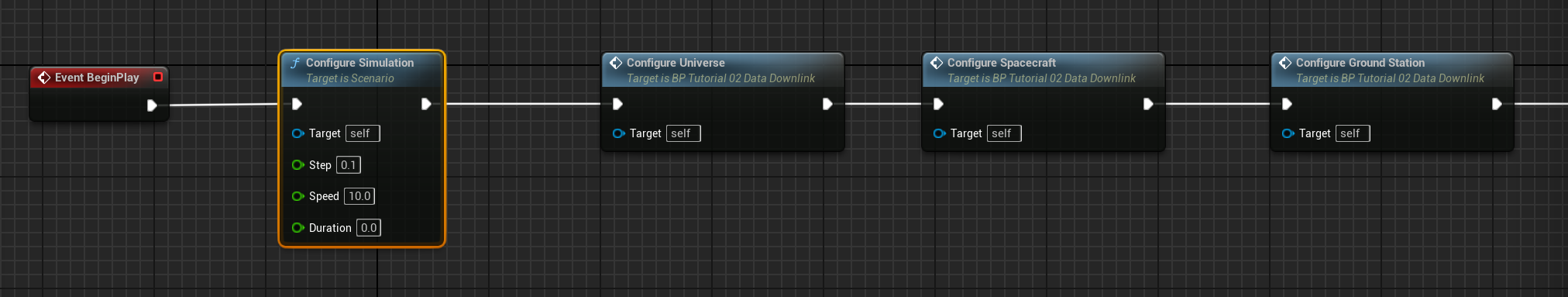Click Configure Simulation execution input pin

(297, 104)
